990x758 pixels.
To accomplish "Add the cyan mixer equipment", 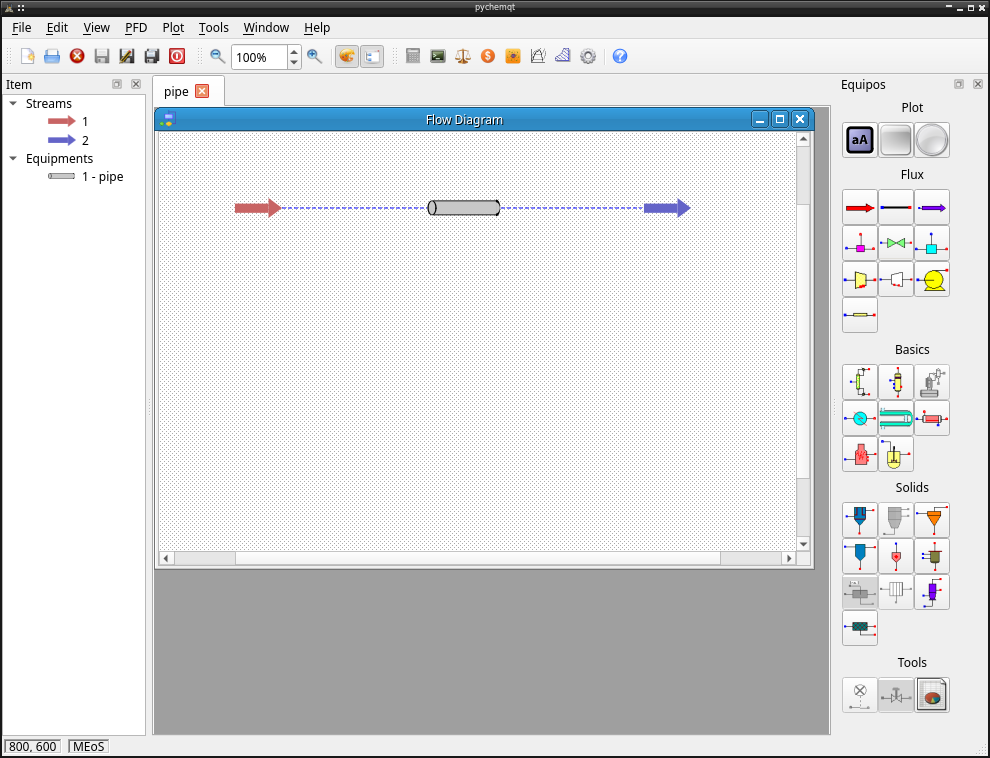I will (x=931, y=243).
